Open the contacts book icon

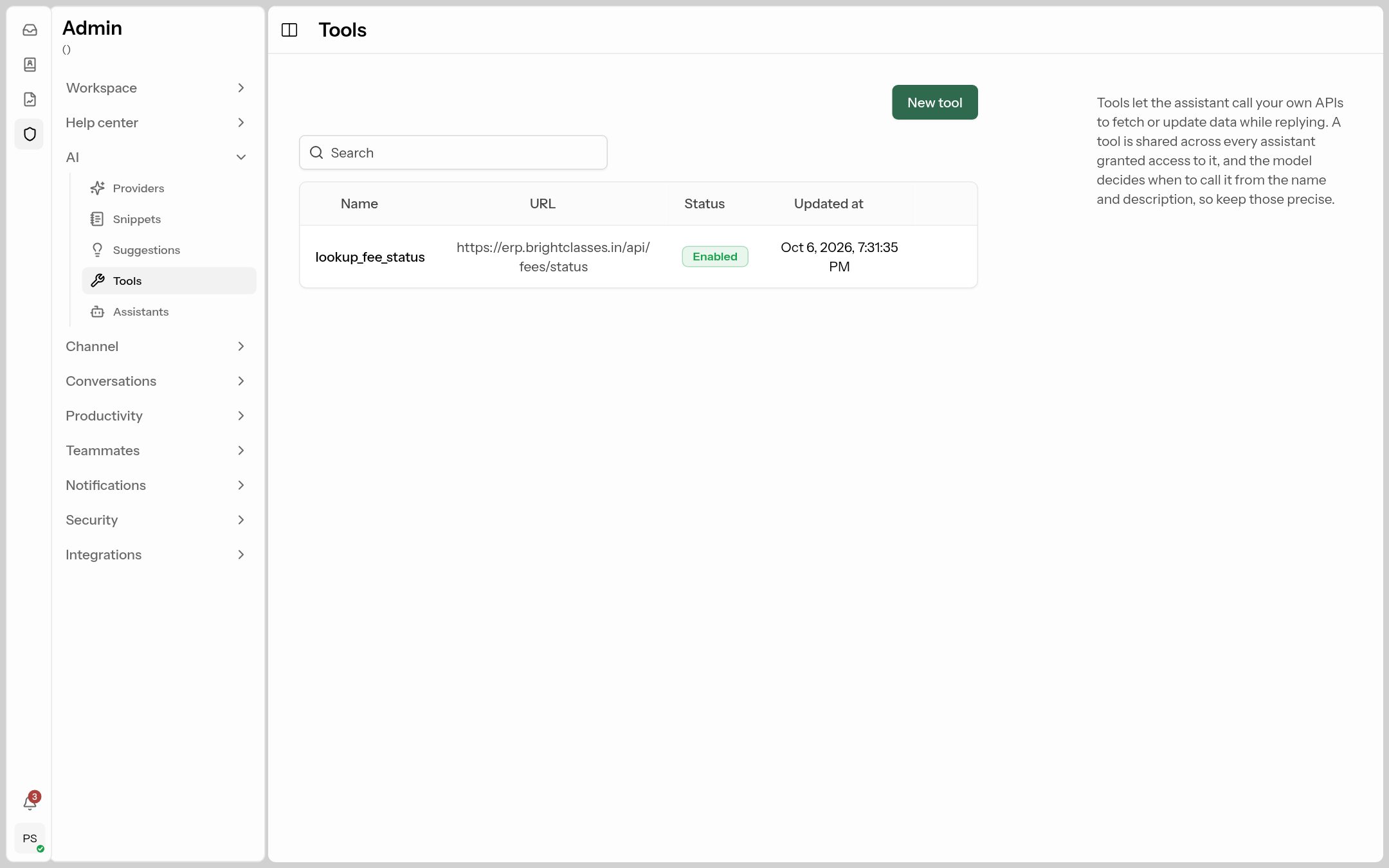[30, 64]
